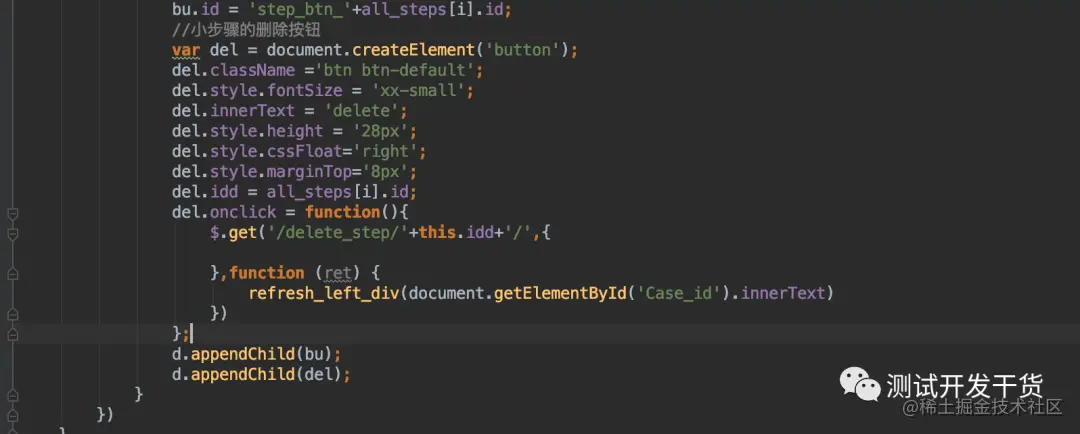Click the code text del.onclick = function(){
Screen dimensions: 1080x434
point(290,212)
